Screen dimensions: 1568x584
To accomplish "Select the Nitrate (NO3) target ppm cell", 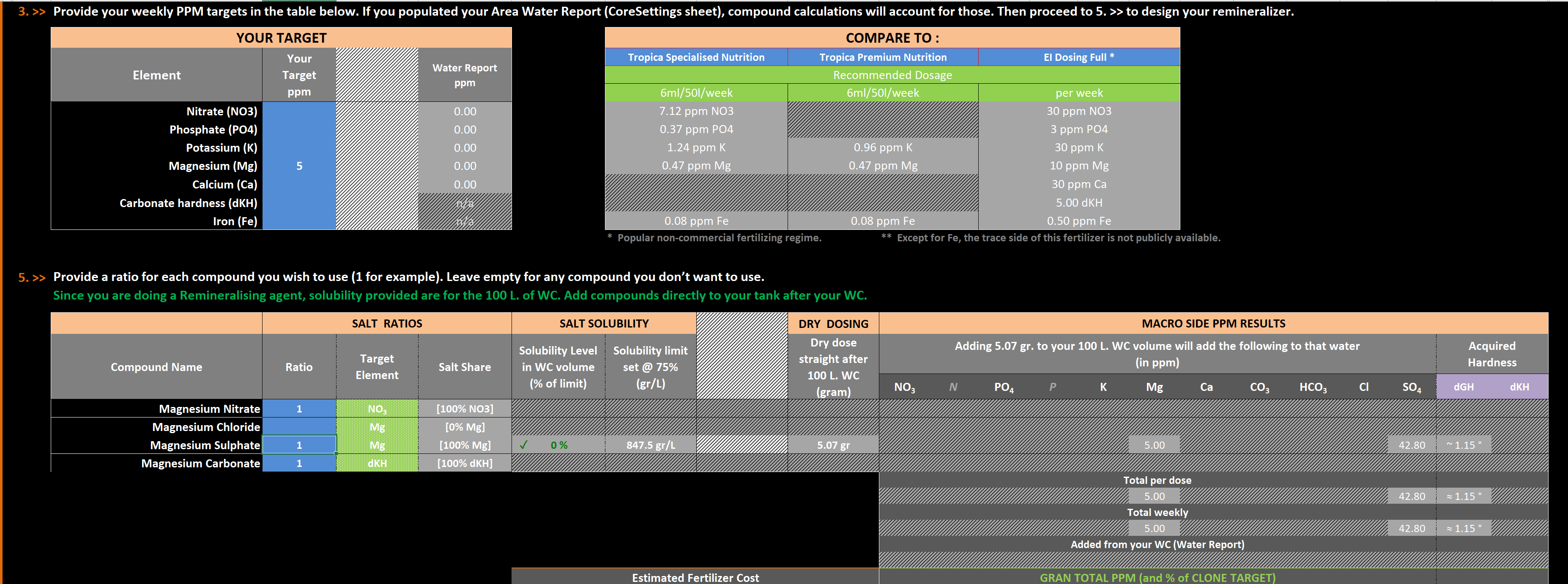I will click(x=299, y=111).
